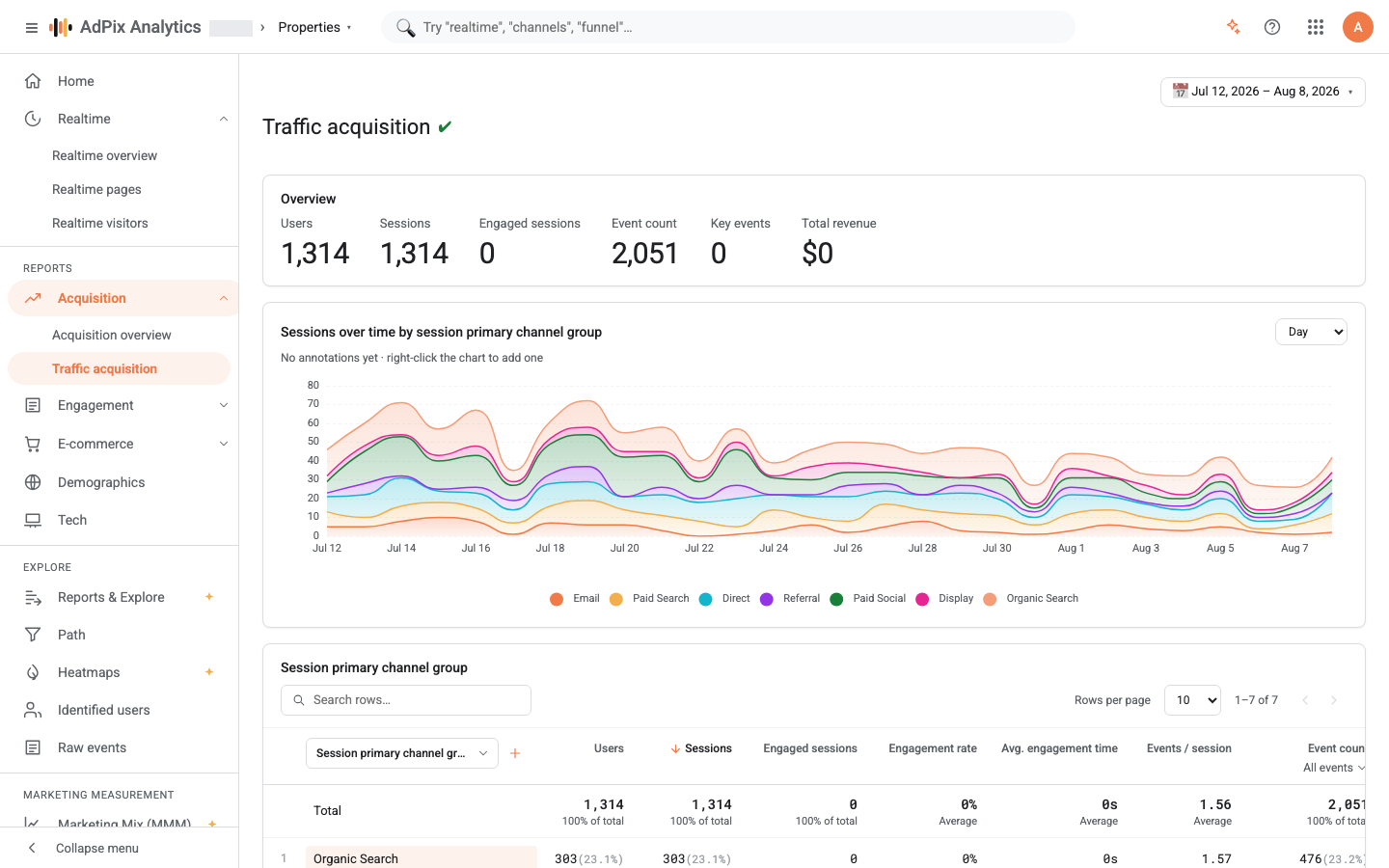Toggle the Paid Social legend swatch
The width and height of the screenshot is (1389, 868).
[836, 599]
